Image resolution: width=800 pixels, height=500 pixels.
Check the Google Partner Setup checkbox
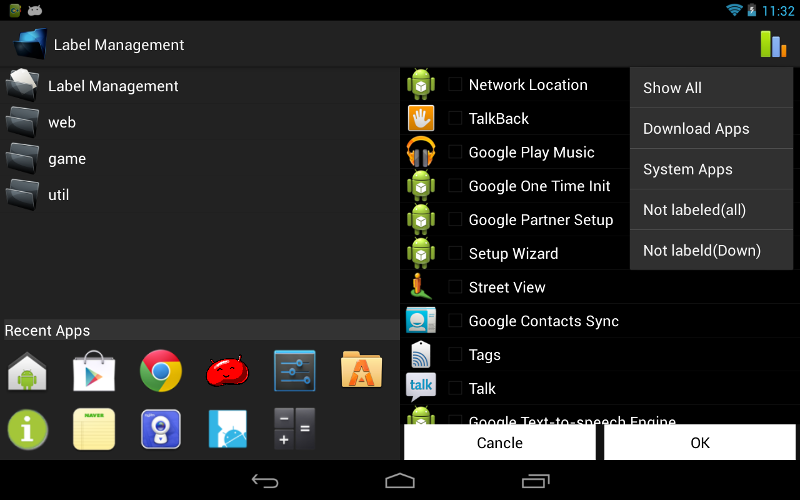[455, 219]
